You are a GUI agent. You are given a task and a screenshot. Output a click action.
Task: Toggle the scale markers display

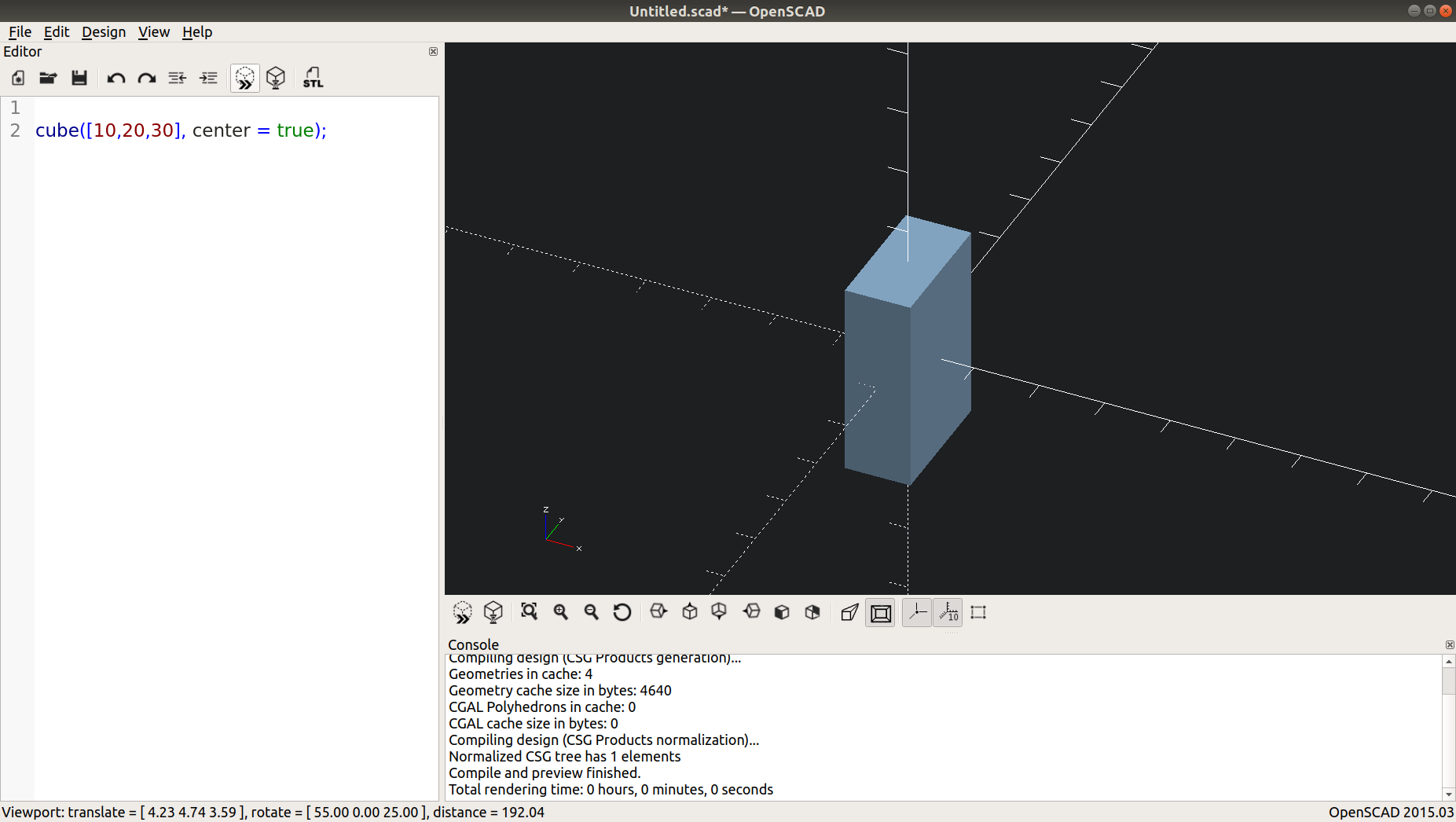948,612
